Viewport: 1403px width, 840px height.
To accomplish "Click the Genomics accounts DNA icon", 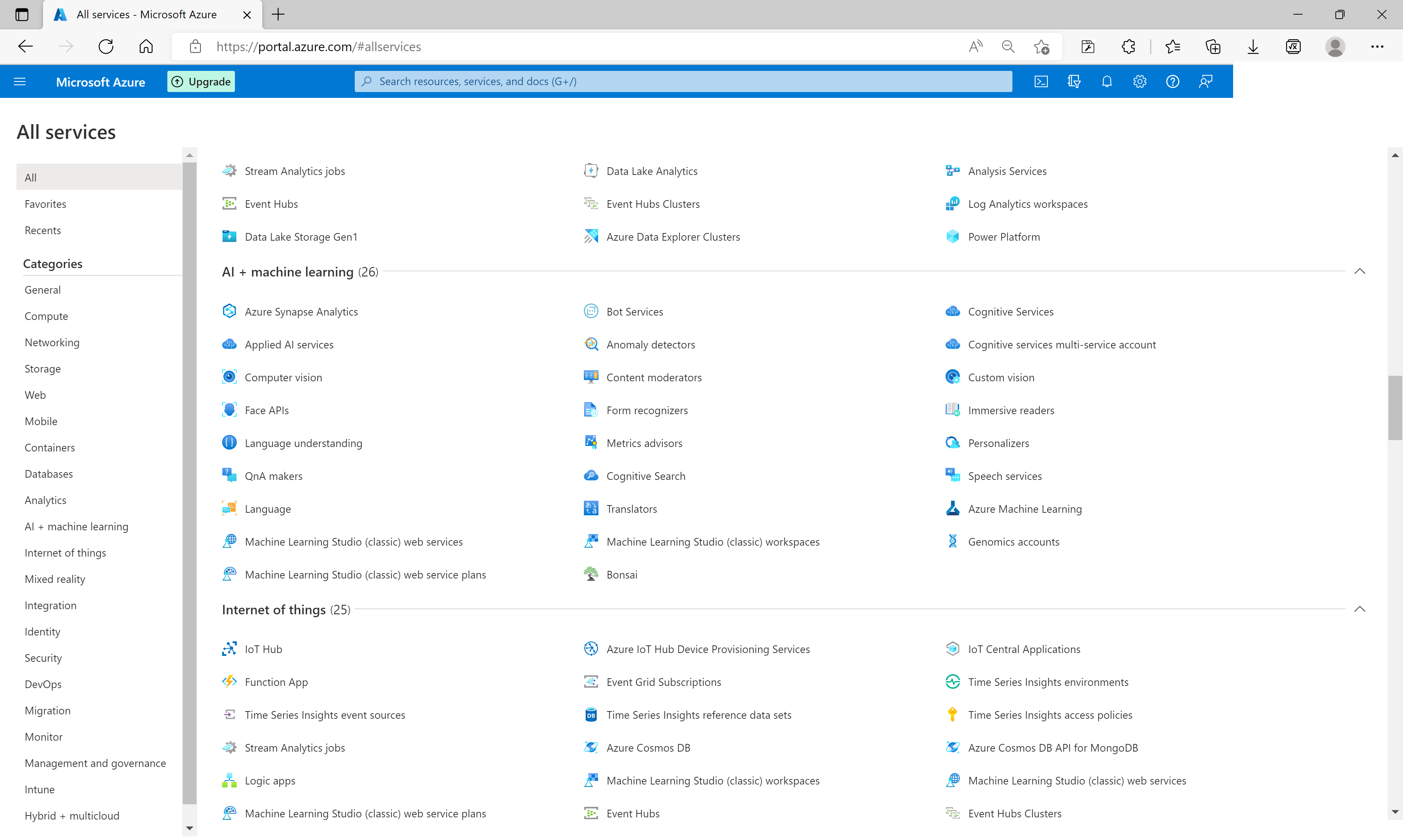I will (x=952, y=541).
